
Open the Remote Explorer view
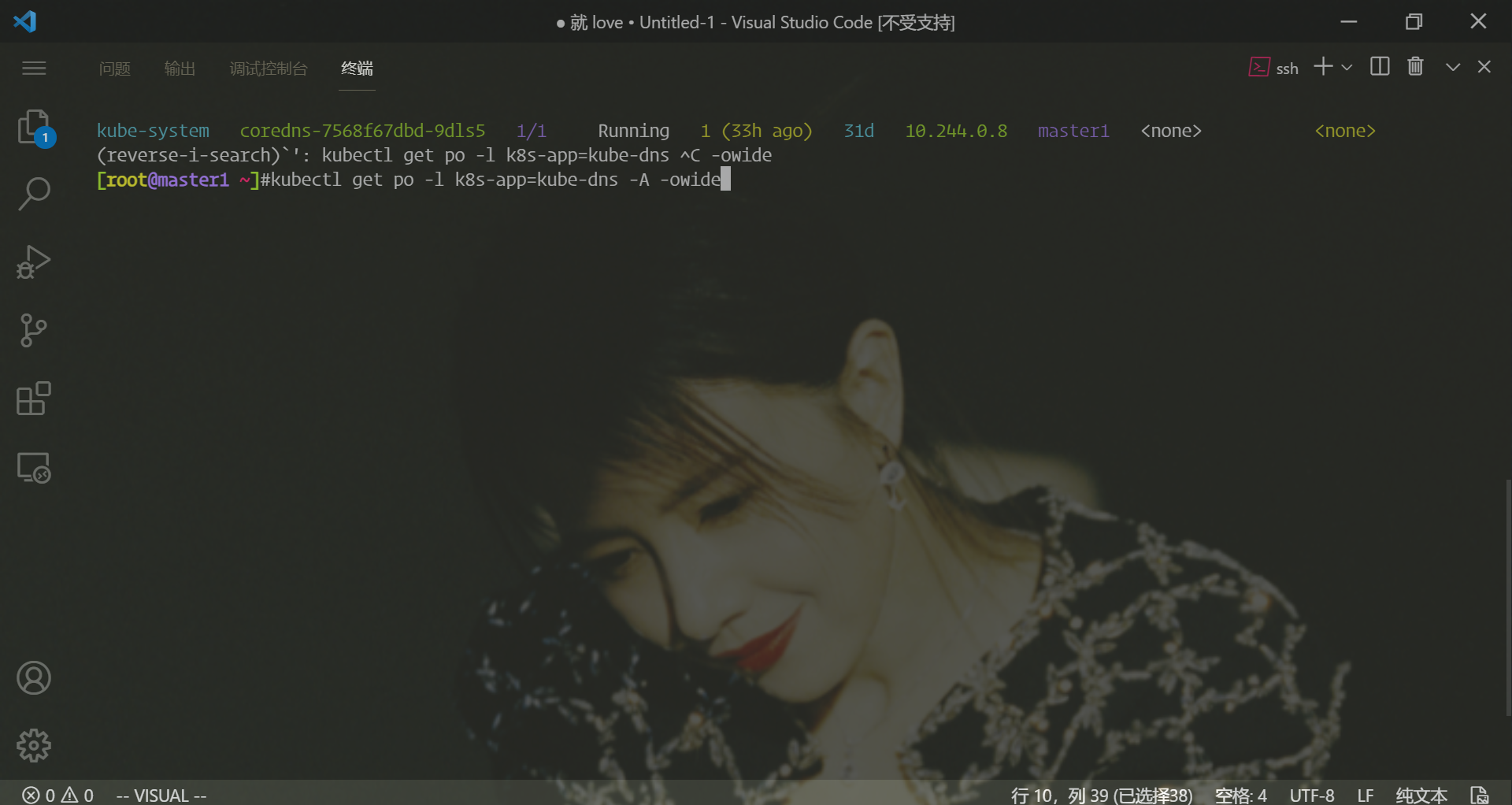[34, 468]
